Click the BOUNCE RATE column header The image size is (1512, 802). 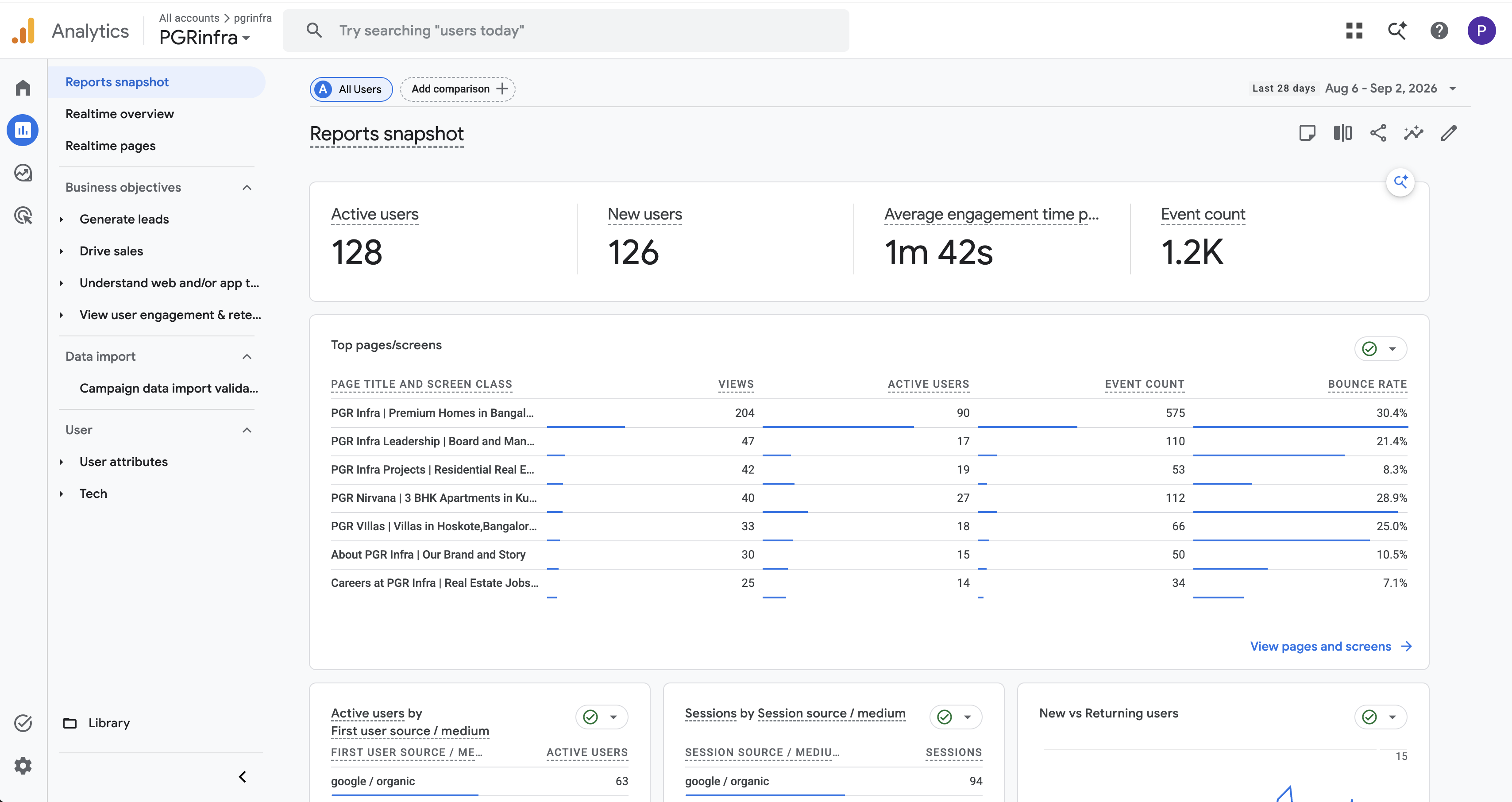tap(1367, 384)
